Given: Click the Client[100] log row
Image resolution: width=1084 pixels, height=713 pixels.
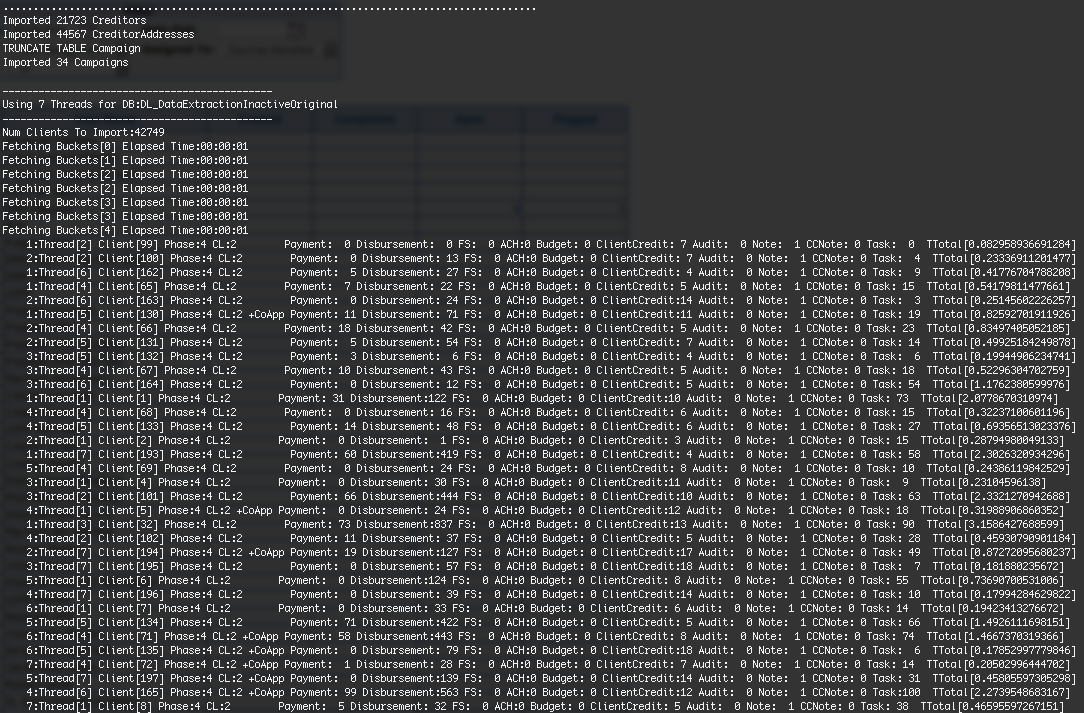Looking at the screenshot, I should pyautogui.click(x=552, y=259).
